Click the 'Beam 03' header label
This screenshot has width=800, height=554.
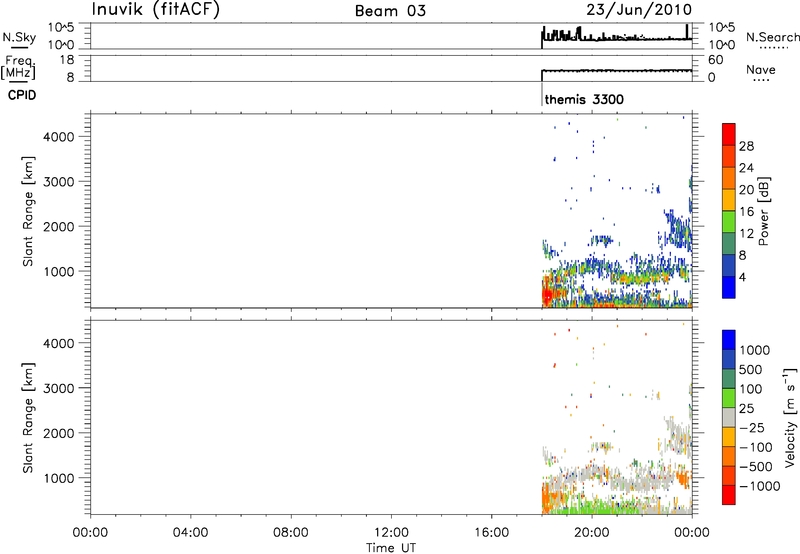click(x=390, y=11)
